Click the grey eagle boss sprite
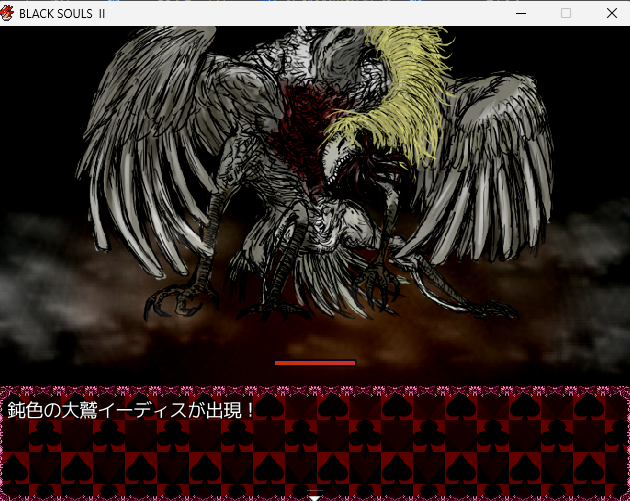 coord(315,174)
